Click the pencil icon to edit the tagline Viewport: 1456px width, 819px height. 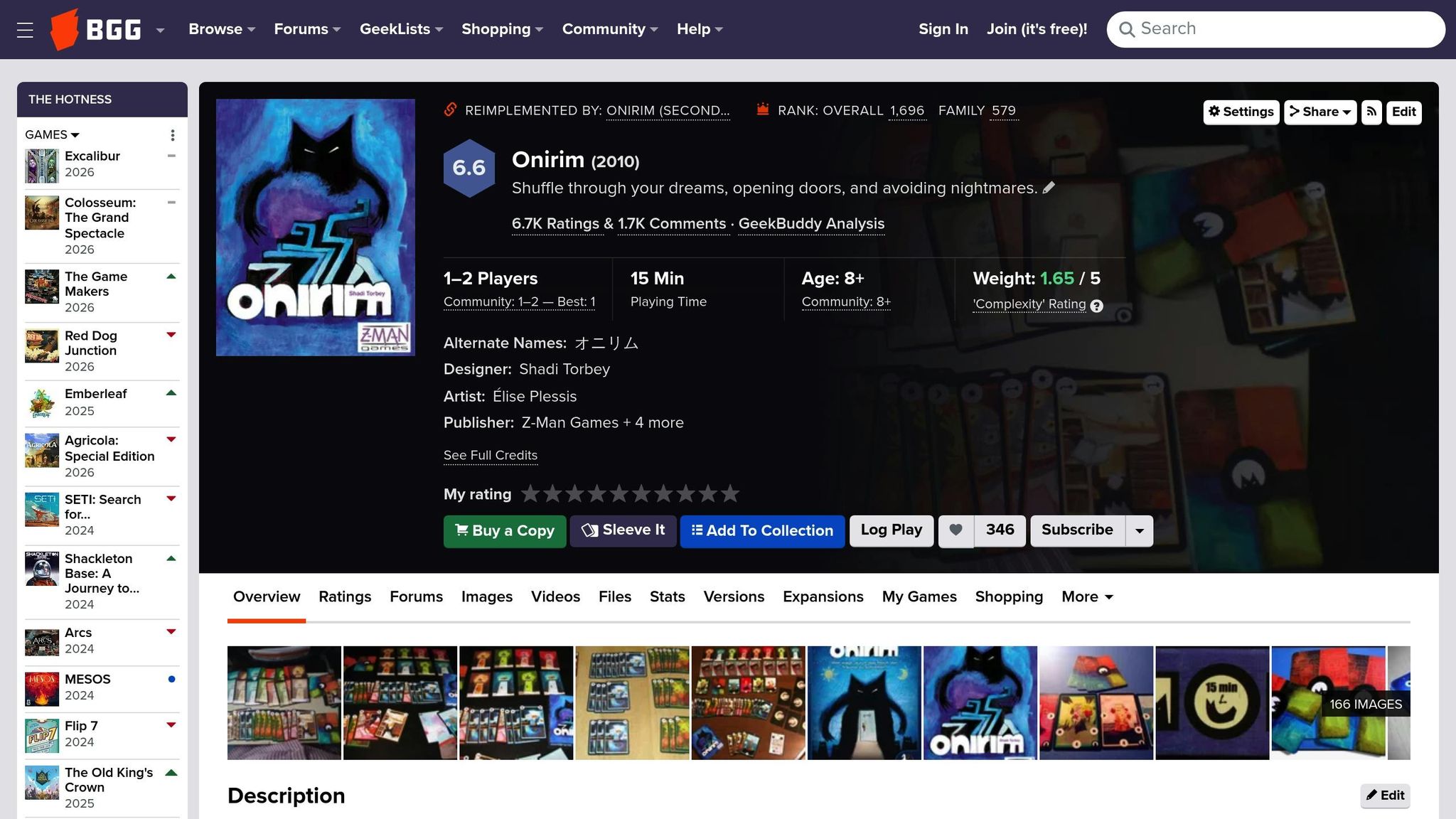pos(1049,188)
